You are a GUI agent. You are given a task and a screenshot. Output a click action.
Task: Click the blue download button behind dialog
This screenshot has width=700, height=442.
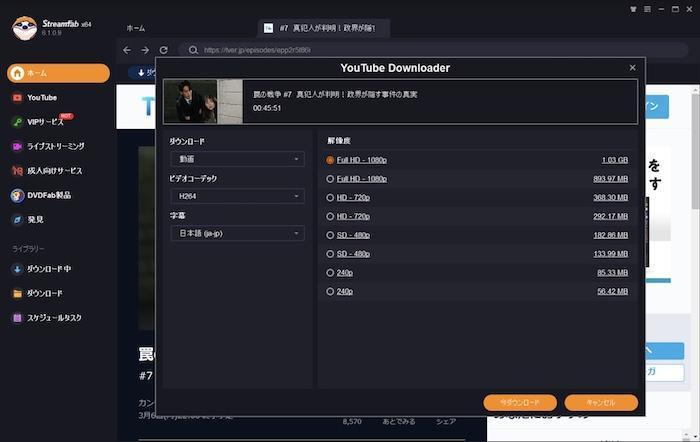pyautogui.click(x=143, y=72)
